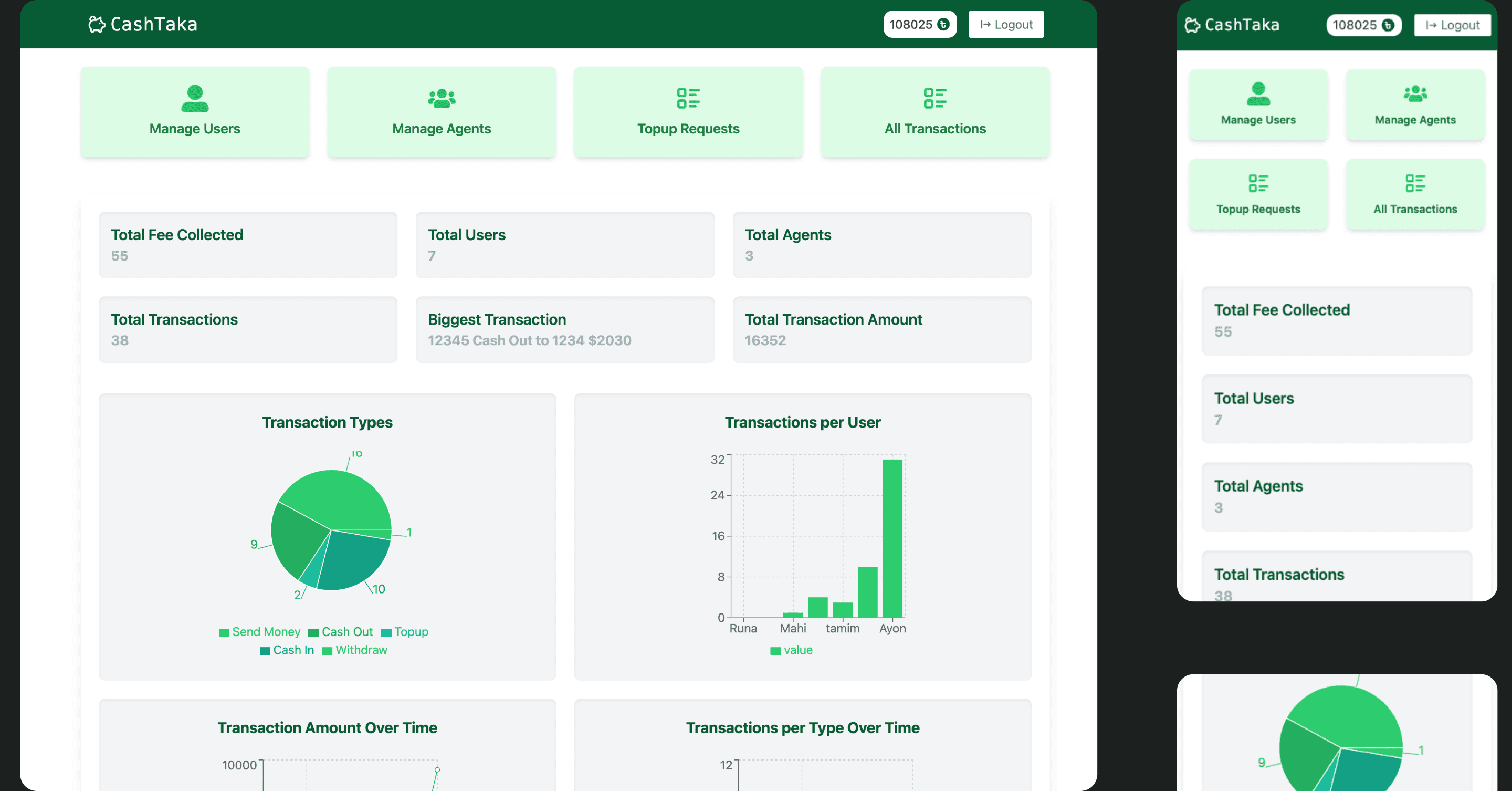Toggle Cash In legend swatch in Transaction Types

265,651
